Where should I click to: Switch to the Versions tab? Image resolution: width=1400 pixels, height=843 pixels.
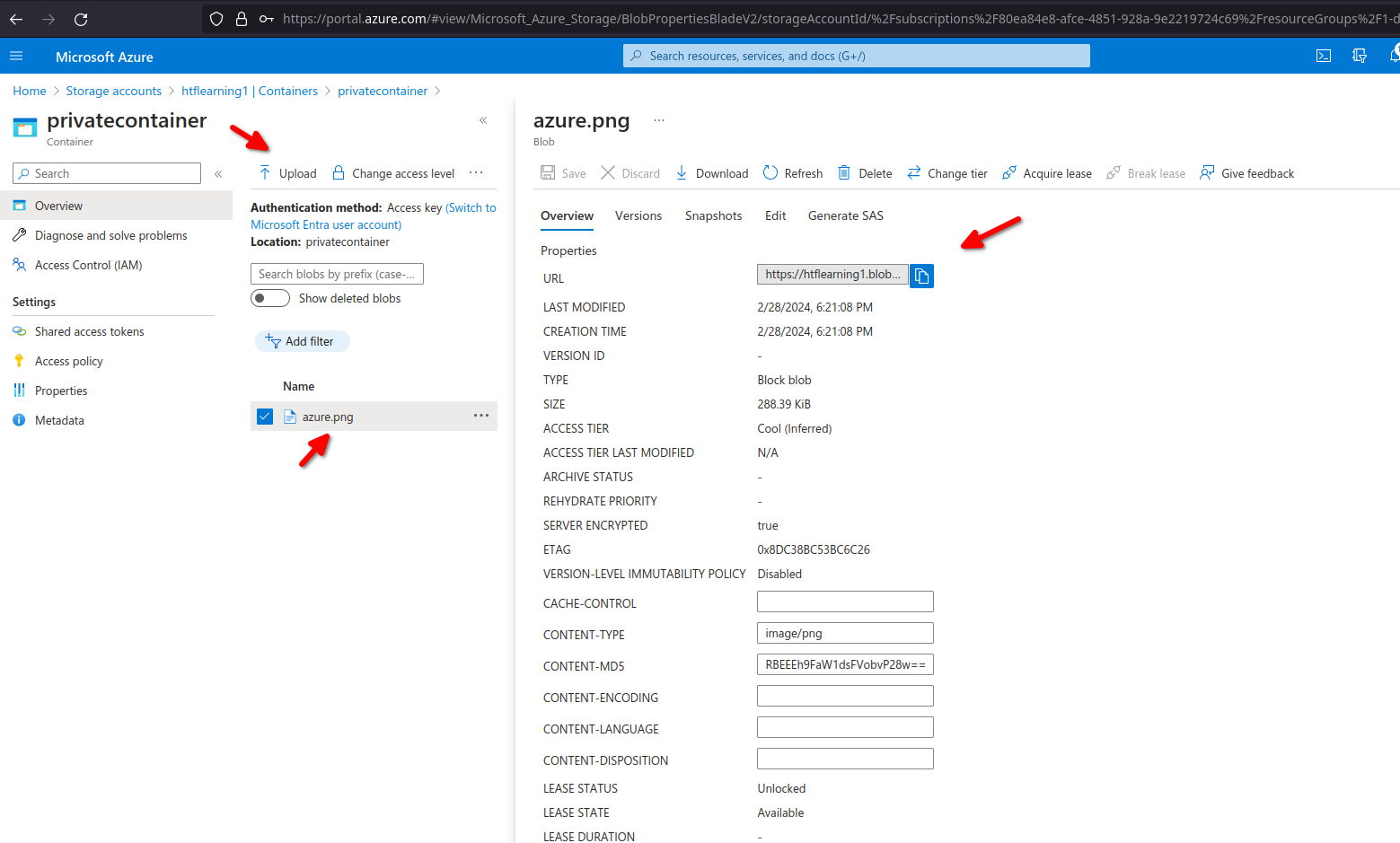click(638, 215)
